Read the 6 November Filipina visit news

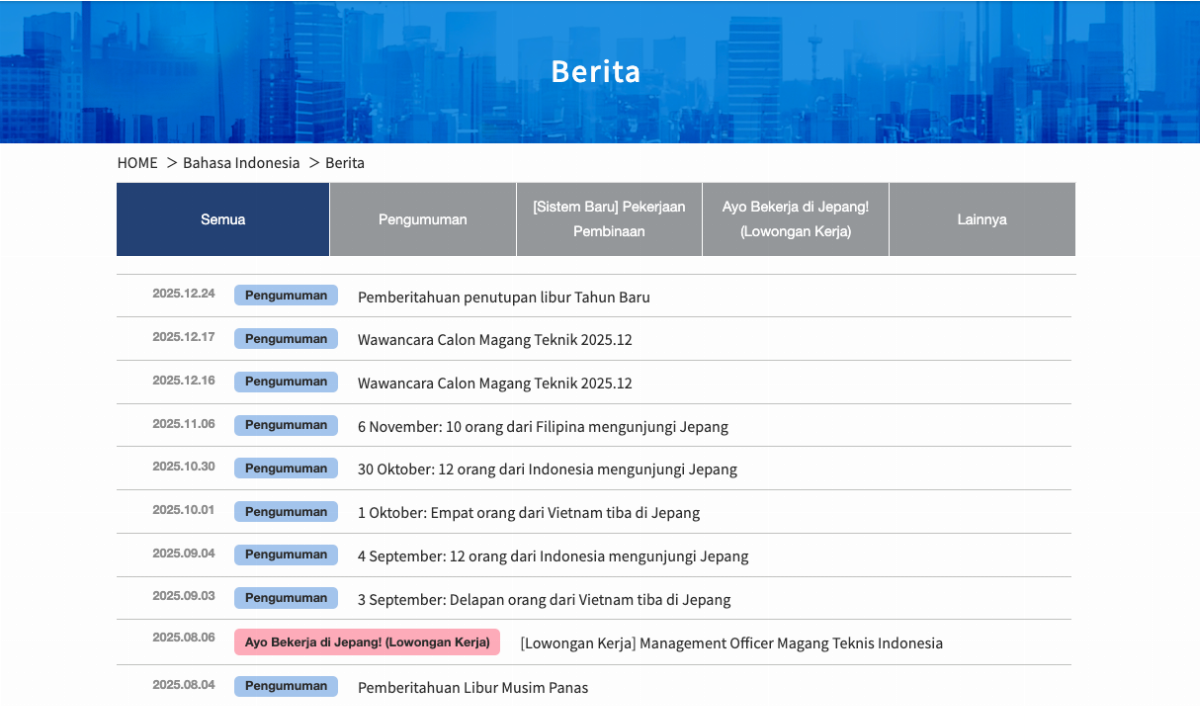[543, 427]
